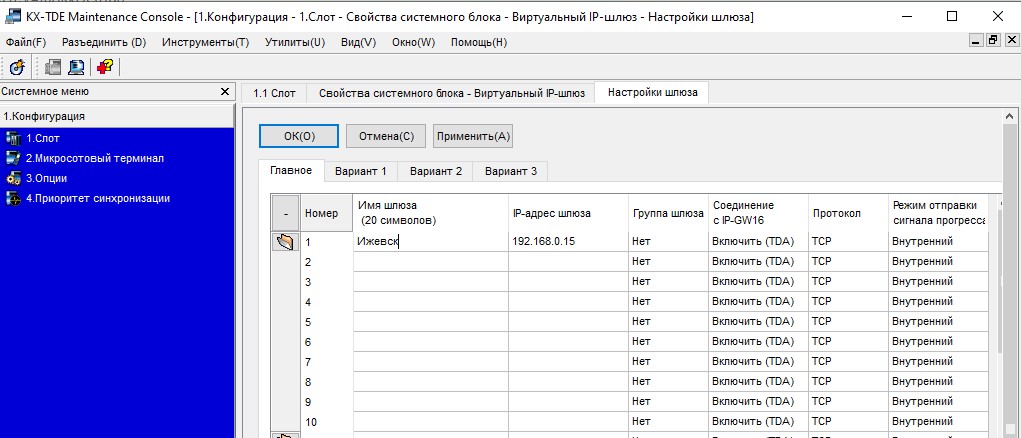Click the KX-TDE app icon in title bar
Screen dimensions: 1021x438
point(12,16)
